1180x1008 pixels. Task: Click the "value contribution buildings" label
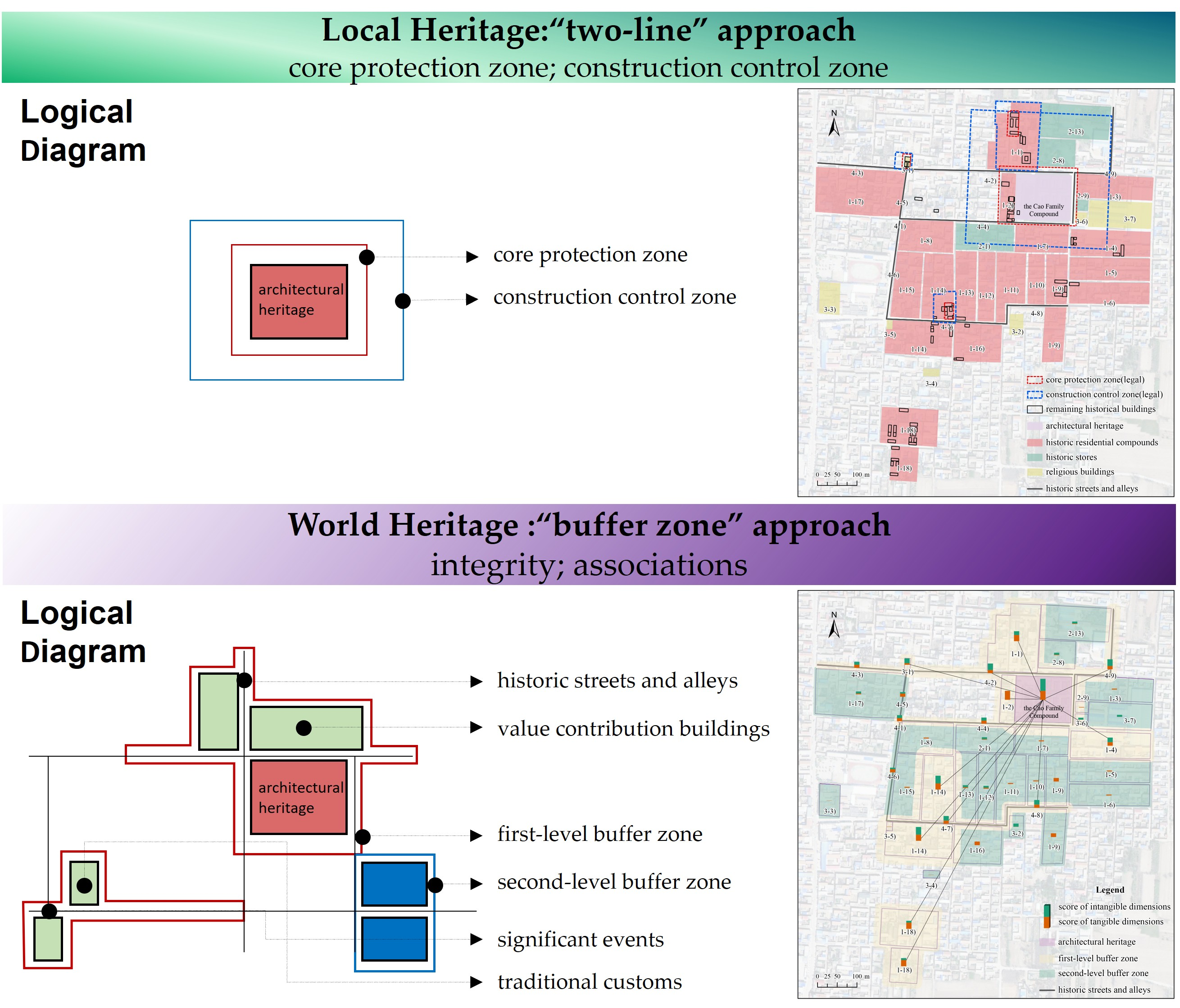pyautogui.click(x=633, y=729)
